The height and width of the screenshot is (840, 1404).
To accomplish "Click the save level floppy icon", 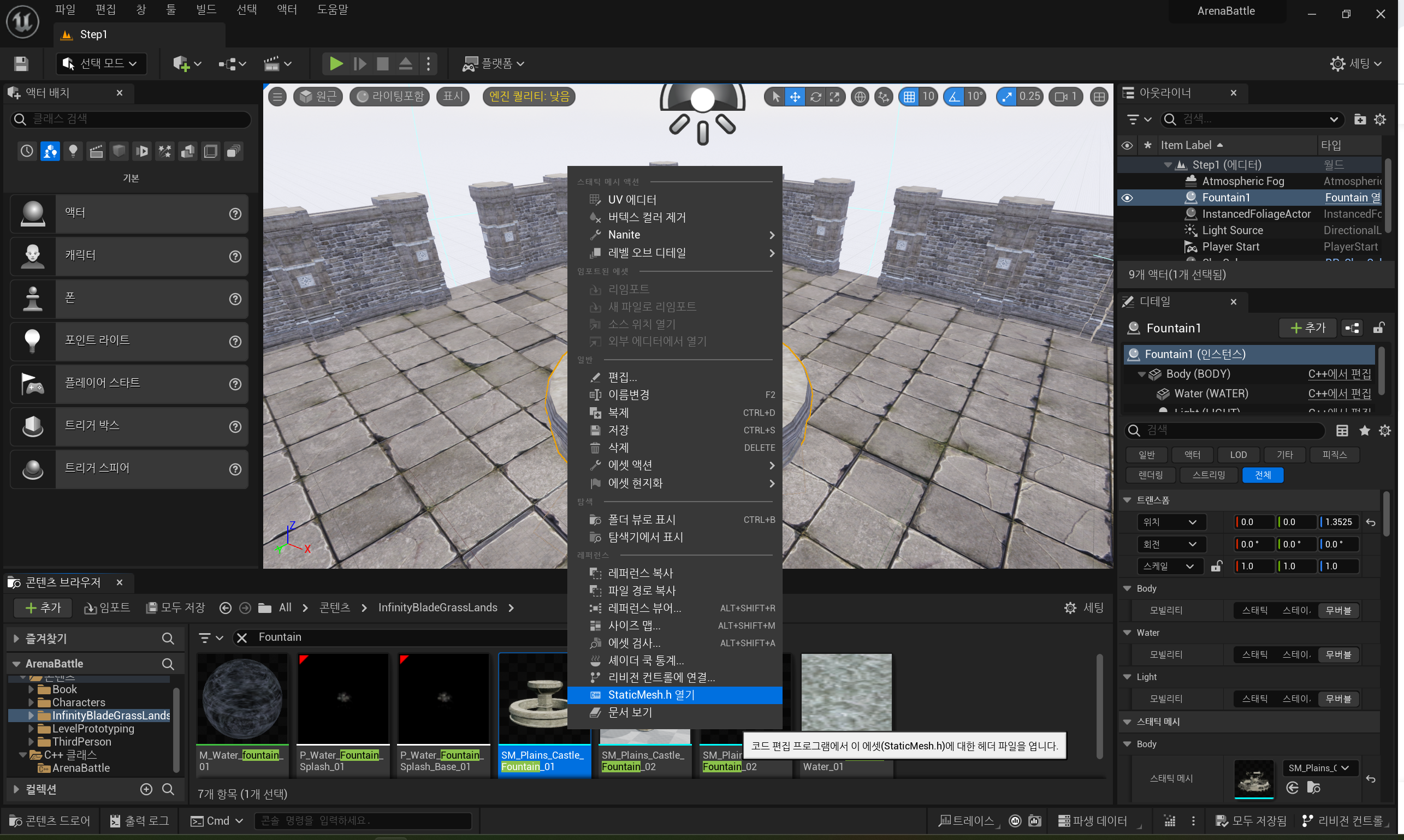I will tap(21, 63).
